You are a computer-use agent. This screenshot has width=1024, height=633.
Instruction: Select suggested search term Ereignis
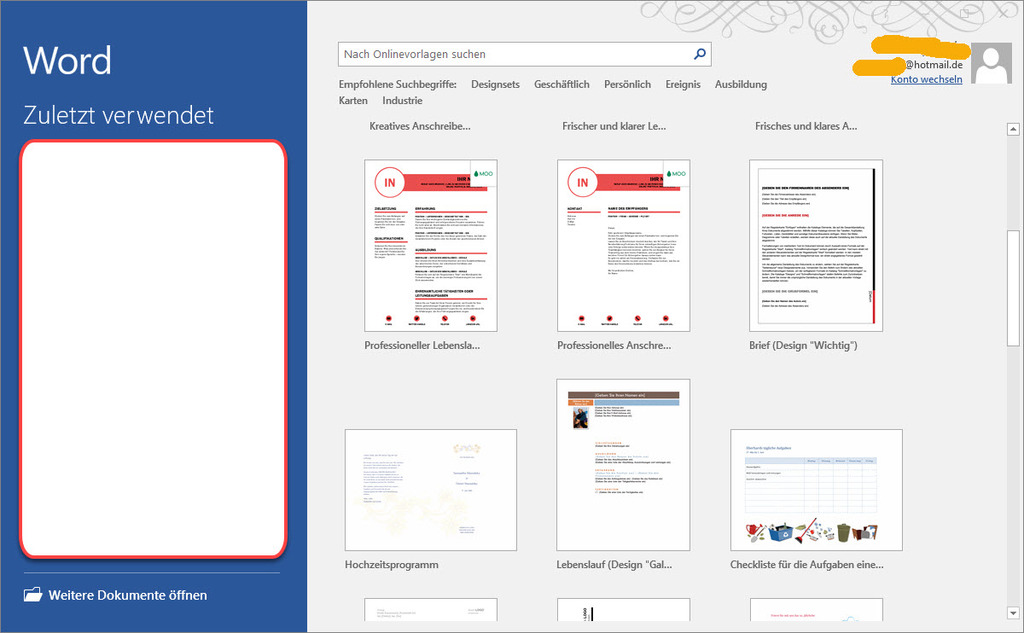click(682, 84)
